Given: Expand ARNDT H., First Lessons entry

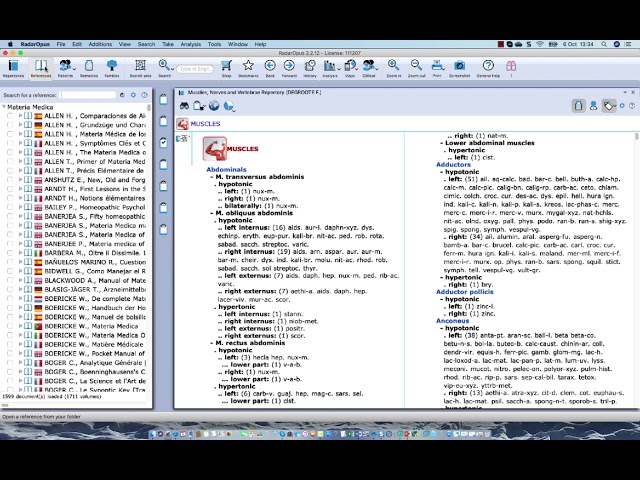Looking at the screenshot, I should [x=20, y=189].
